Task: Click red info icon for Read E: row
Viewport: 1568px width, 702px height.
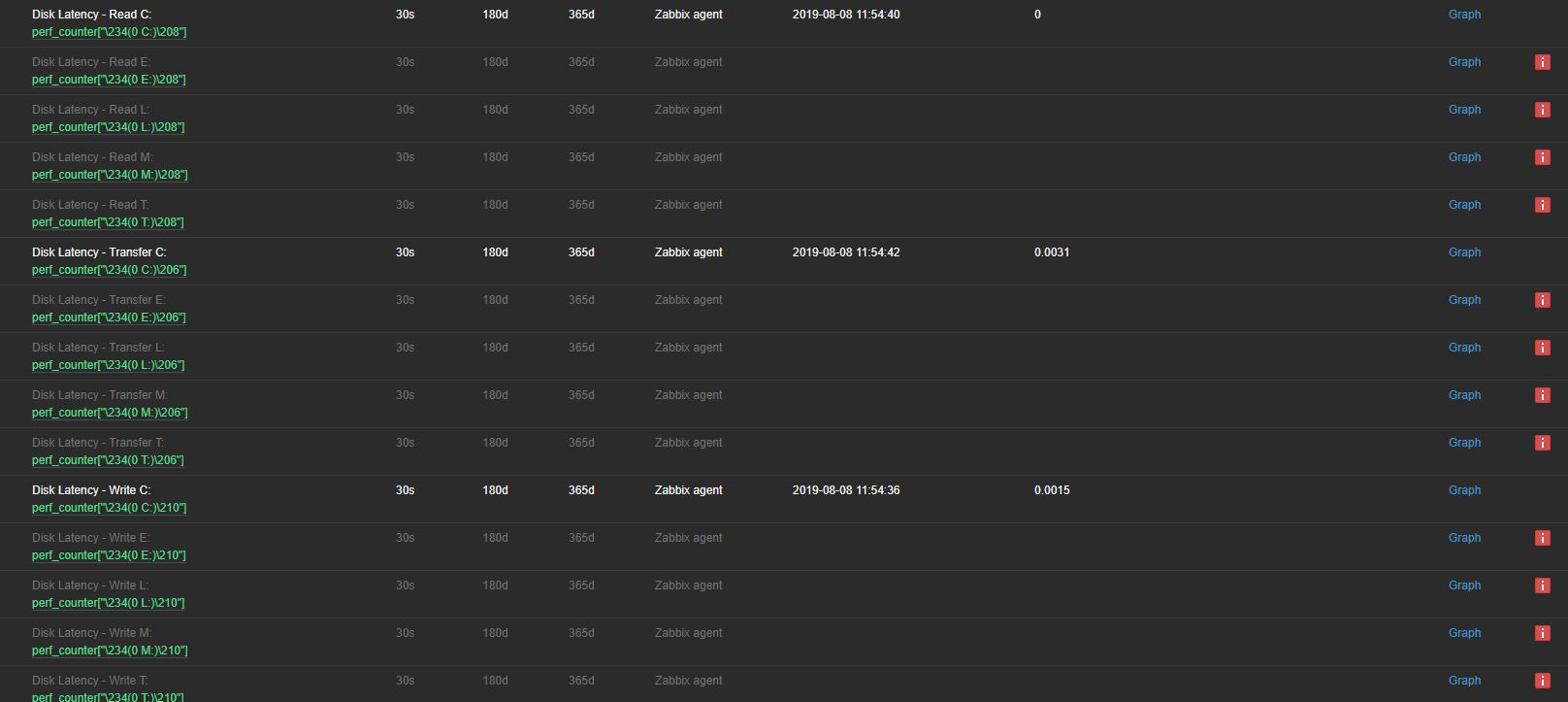Action: coord(1542,62)
